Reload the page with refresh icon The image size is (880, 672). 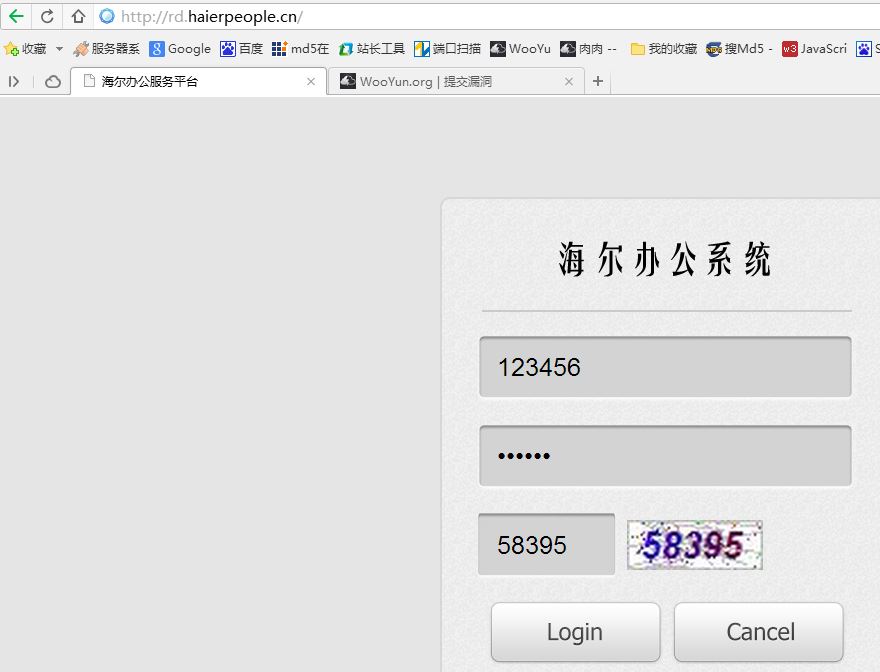tap(47, 16)
